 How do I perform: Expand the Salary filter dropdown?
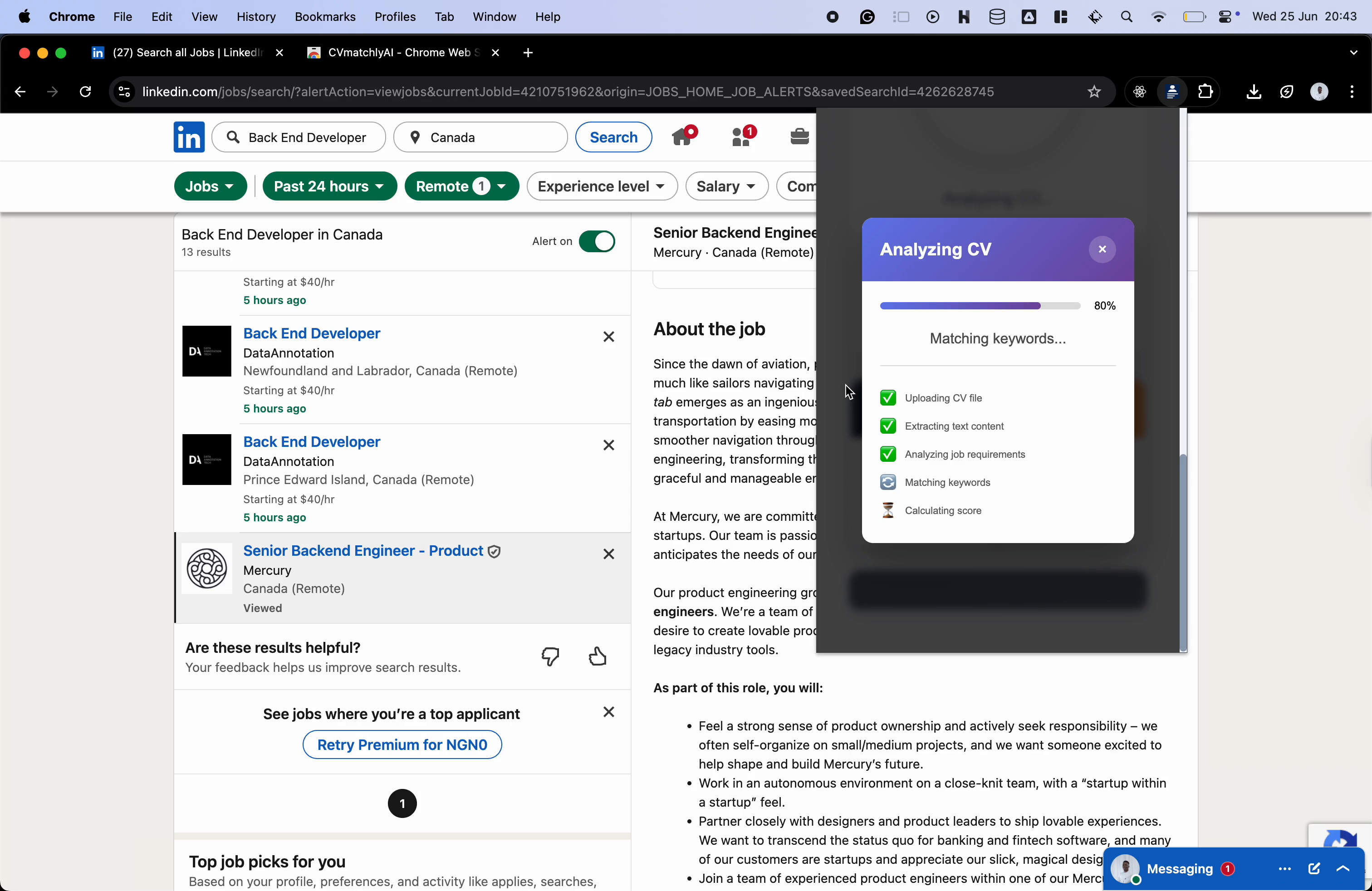click(726, 186)
